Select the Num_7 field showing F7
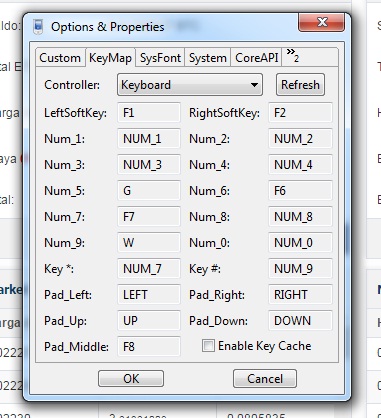Image resolution: width=381 pixels, height=418 pixels. click(149, 217)
